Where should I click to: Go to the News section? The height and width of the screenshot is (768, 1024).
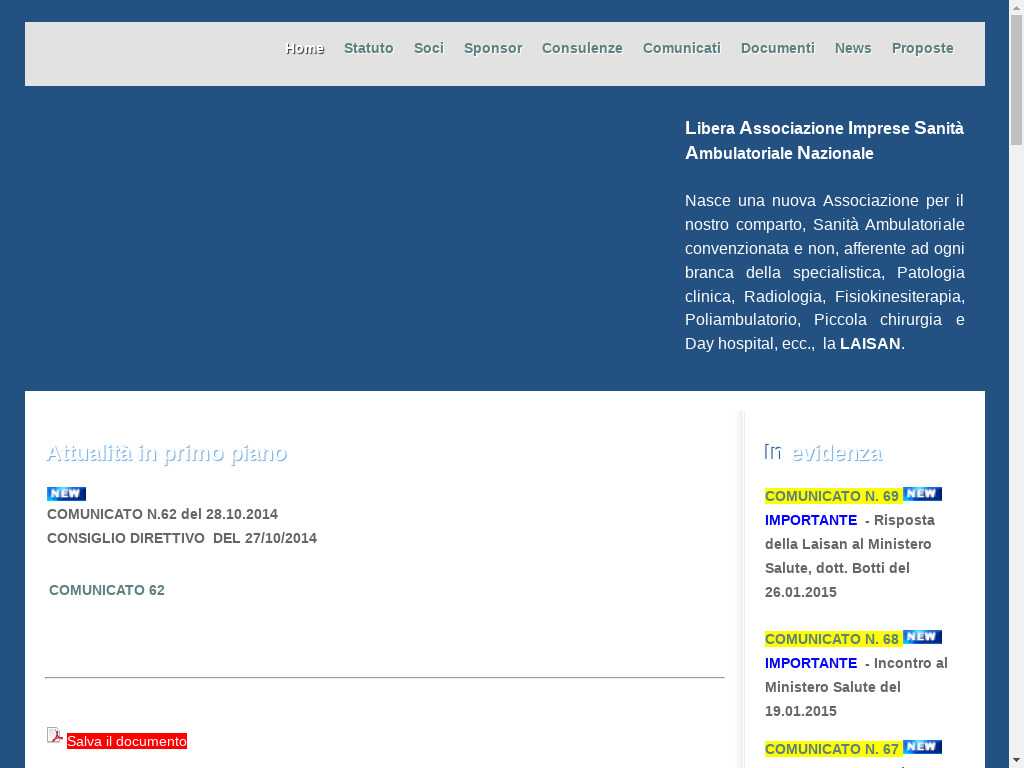(853, 48)
